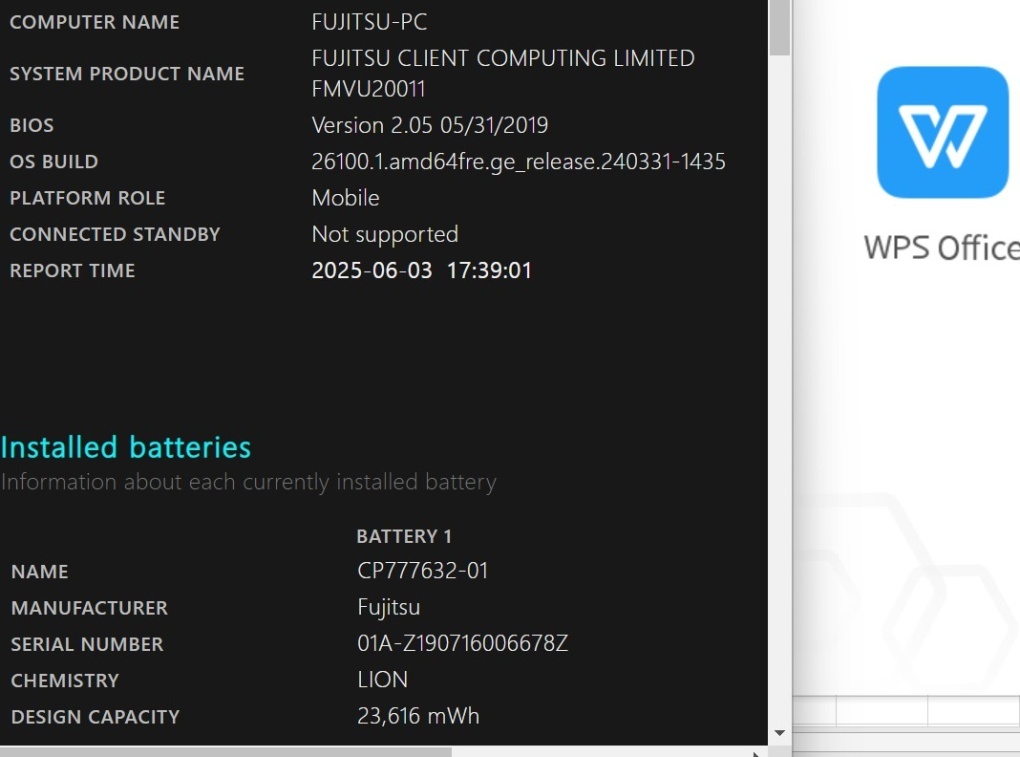Click the "CONNECTED STANDBY" label
This screenshot has height=757, width=1020.
pos(114,234)
